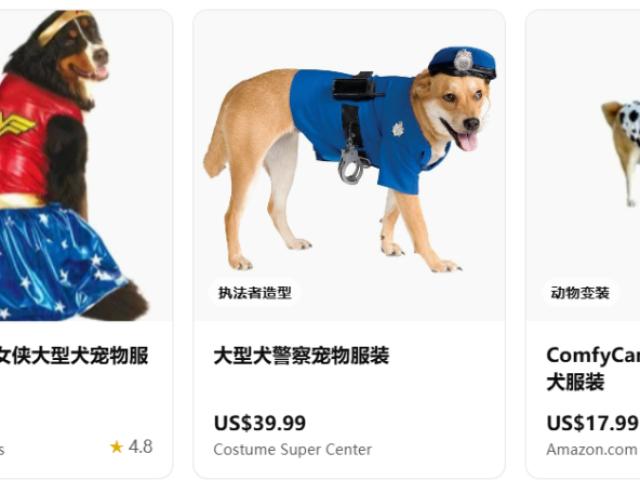The image size is (640, 480).
Task: Click the US$39.99 price
Action: pos(260,423)
